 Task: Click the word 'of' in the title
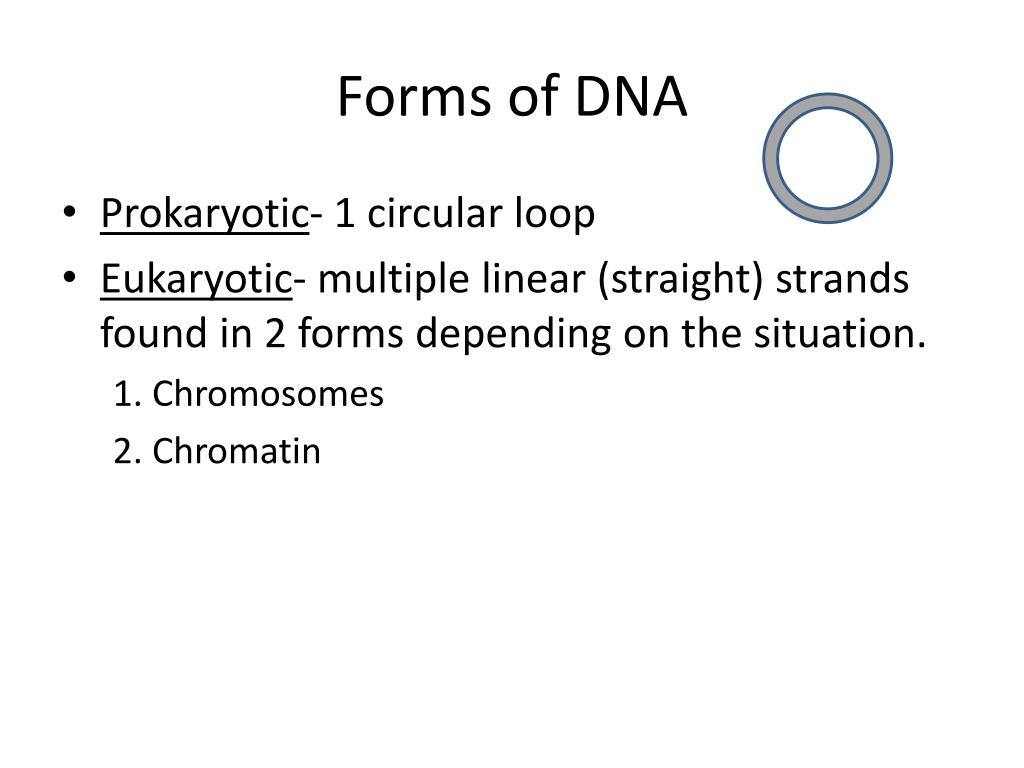coord(533,97)
